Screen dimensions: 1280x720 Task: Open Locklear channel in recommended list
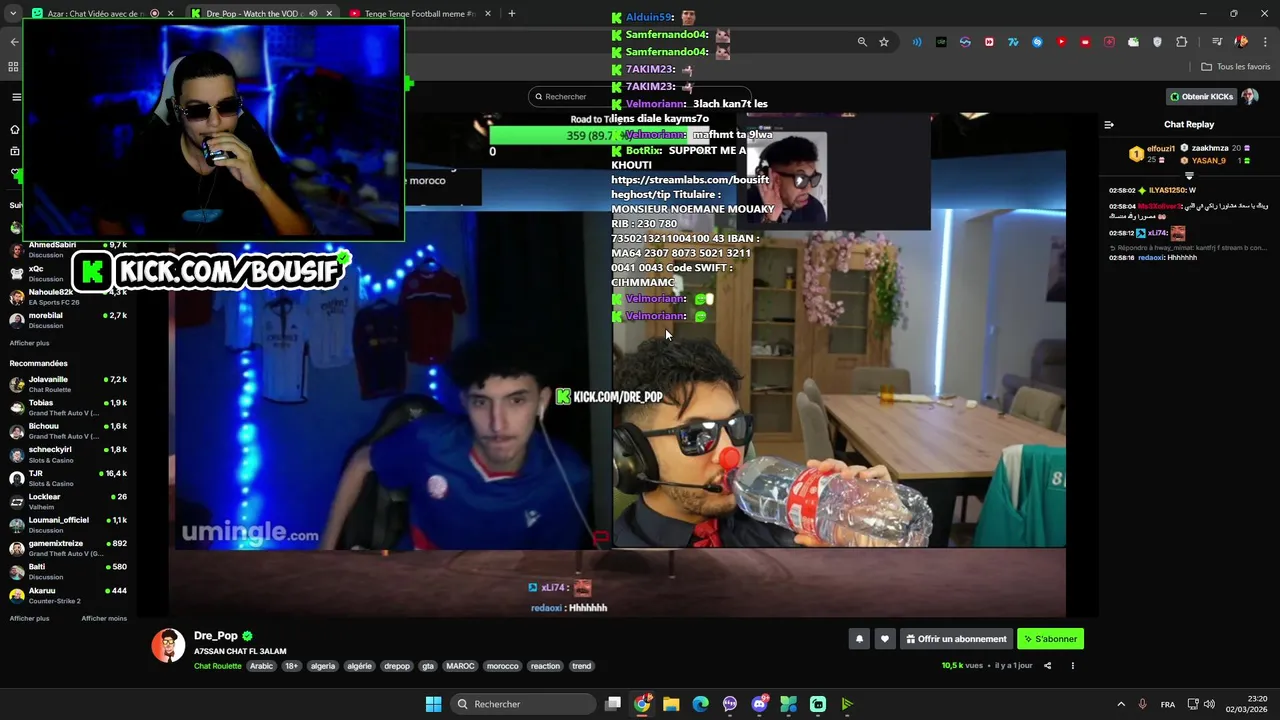click(x=68, y=501)
